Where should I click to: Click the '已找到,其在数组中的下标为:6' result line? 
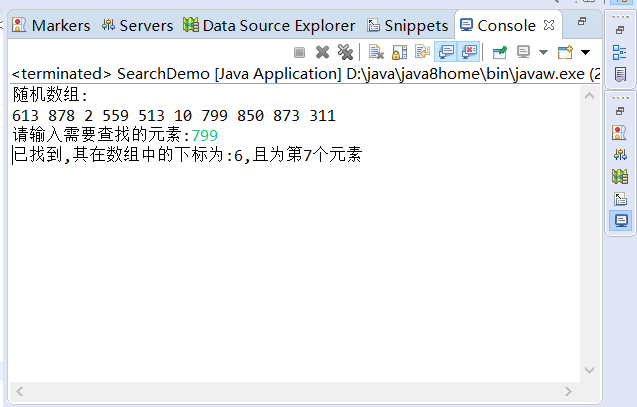tap(187, 155)
